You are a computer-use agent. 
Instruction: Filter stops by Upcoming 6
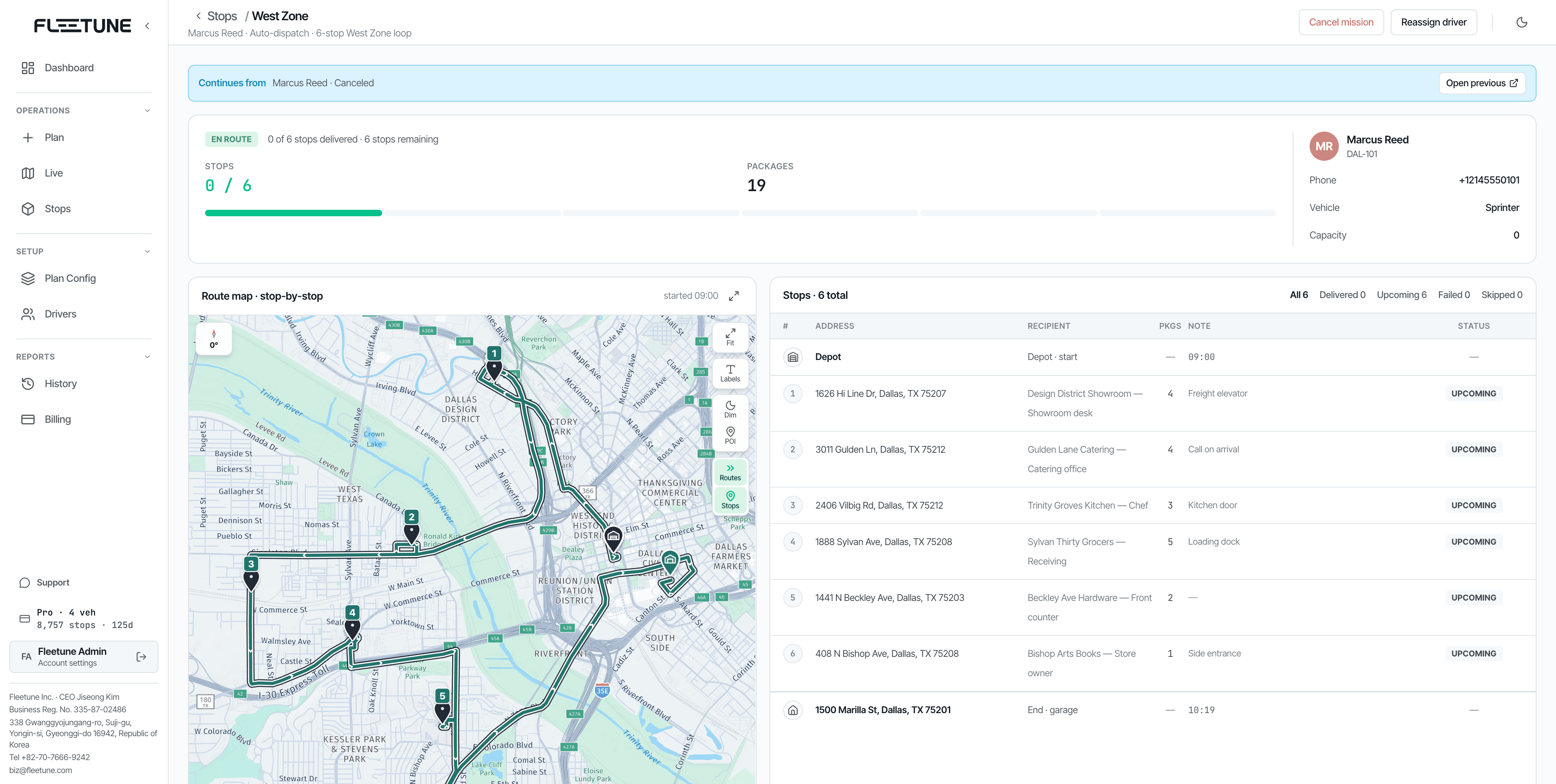tap(1401, 295)
